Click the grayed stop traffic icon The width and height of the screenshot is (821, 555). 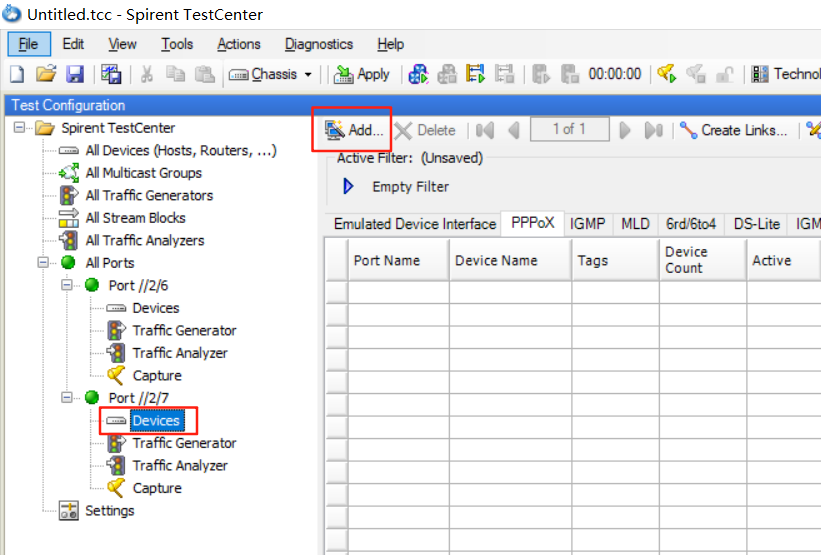[570, 74]
